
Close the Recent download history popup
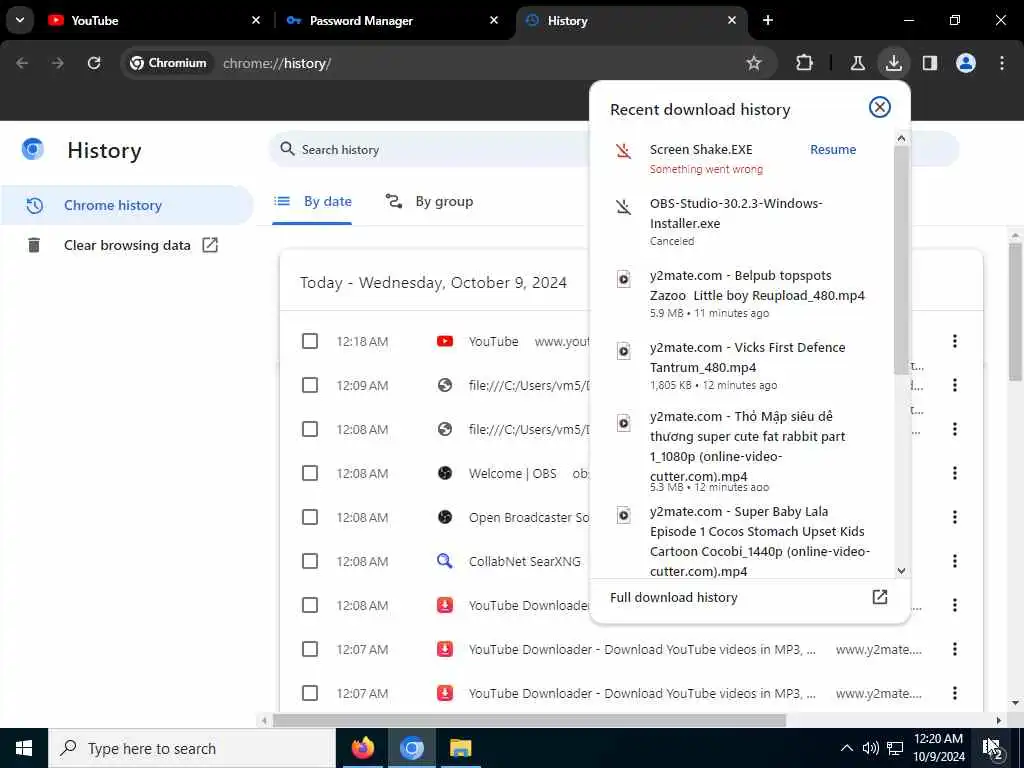point(880,107)
